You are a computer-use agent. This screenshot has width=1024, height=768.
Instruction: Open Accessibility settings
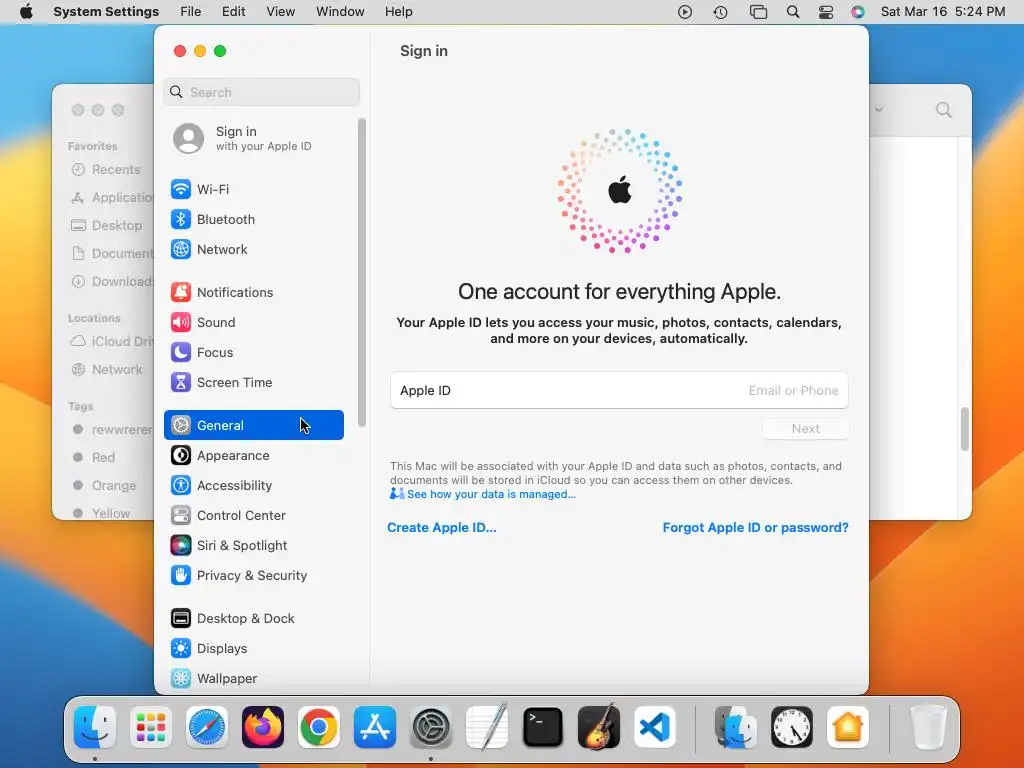(x=253, y=486)
